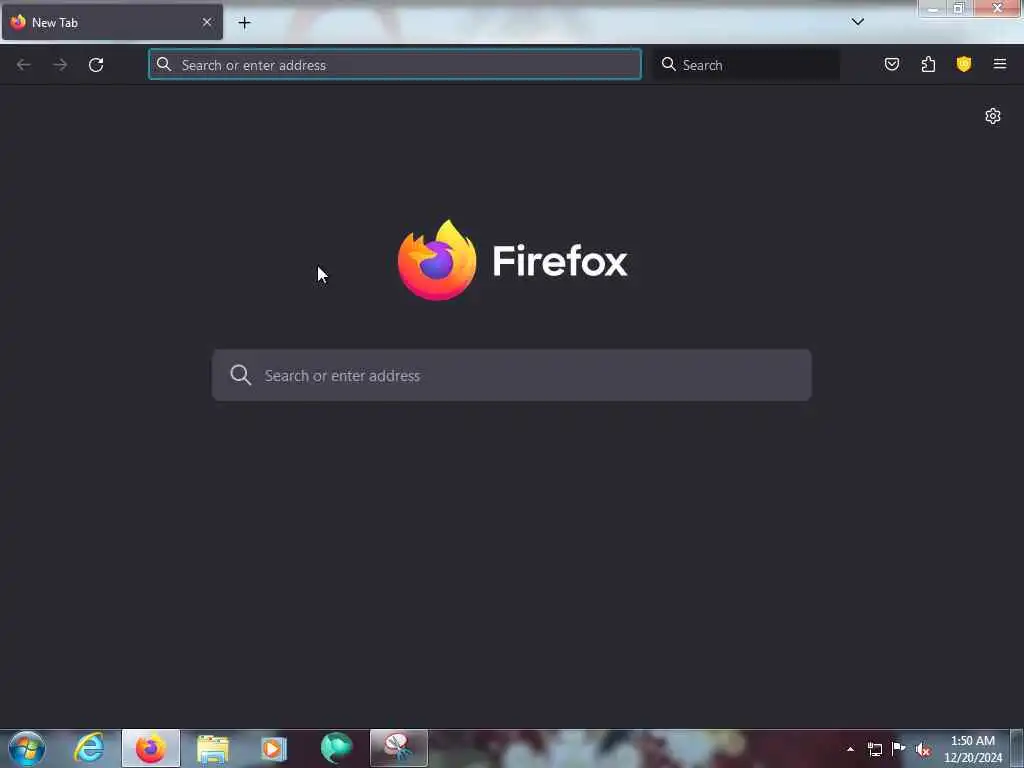Click the yellow shield extension icon

pyautogui.click(x=964, y=64)
